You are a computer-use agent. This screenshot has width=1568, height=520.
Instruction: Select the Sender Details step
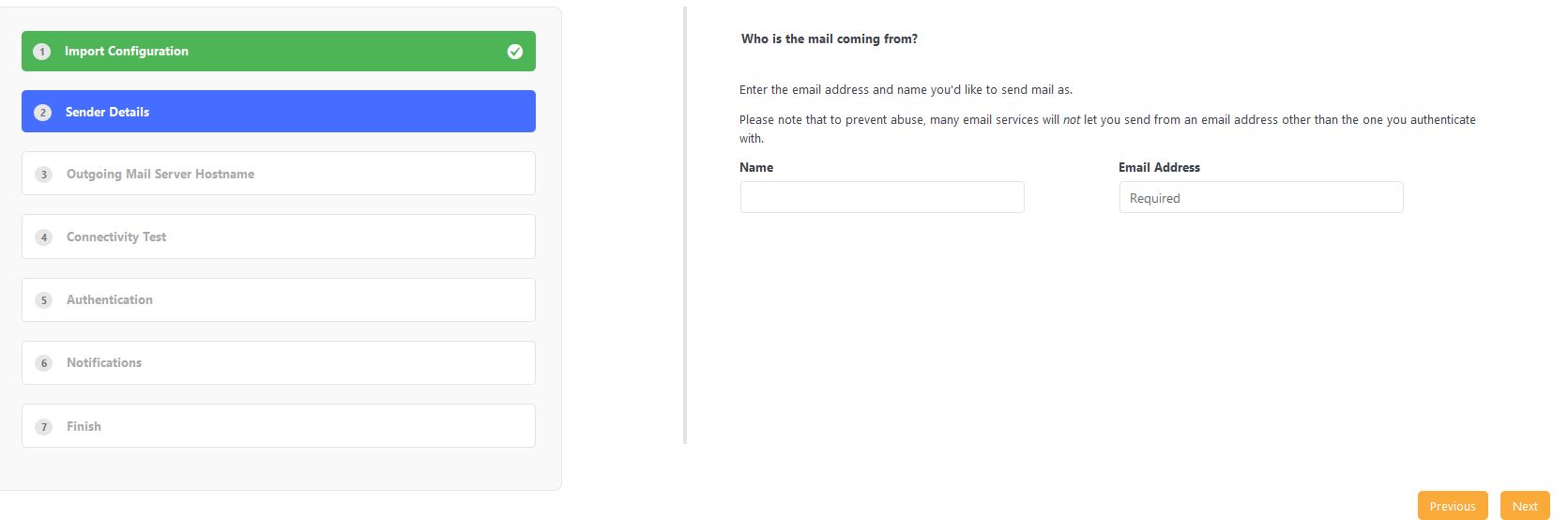pyautogui.click(x=279, y=111)
